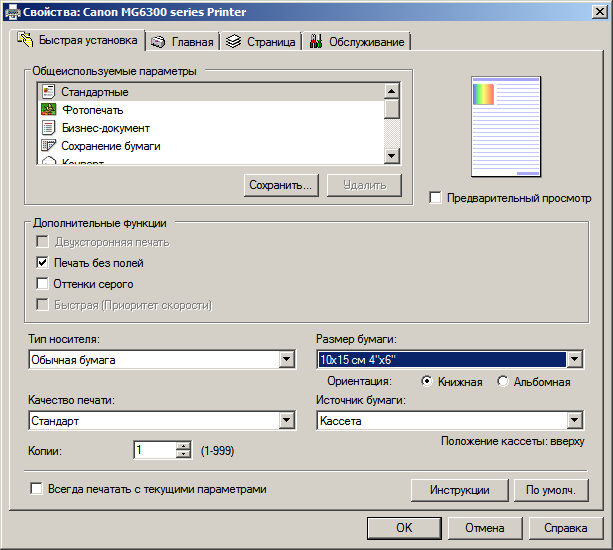Click the Фотопечать preset icon

(x=48, y=109)
